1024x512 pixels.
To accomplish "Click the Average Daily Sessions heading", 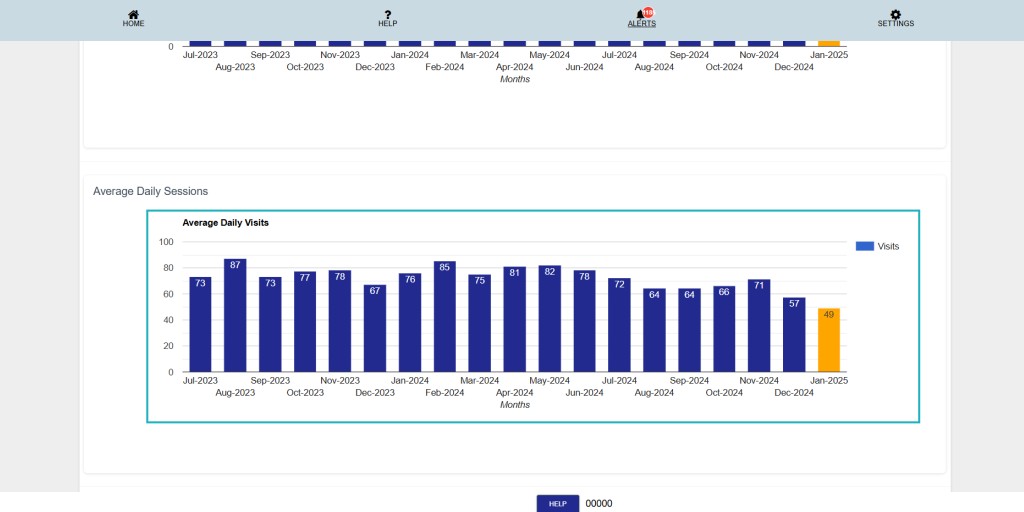I will (x=150, y=191).
